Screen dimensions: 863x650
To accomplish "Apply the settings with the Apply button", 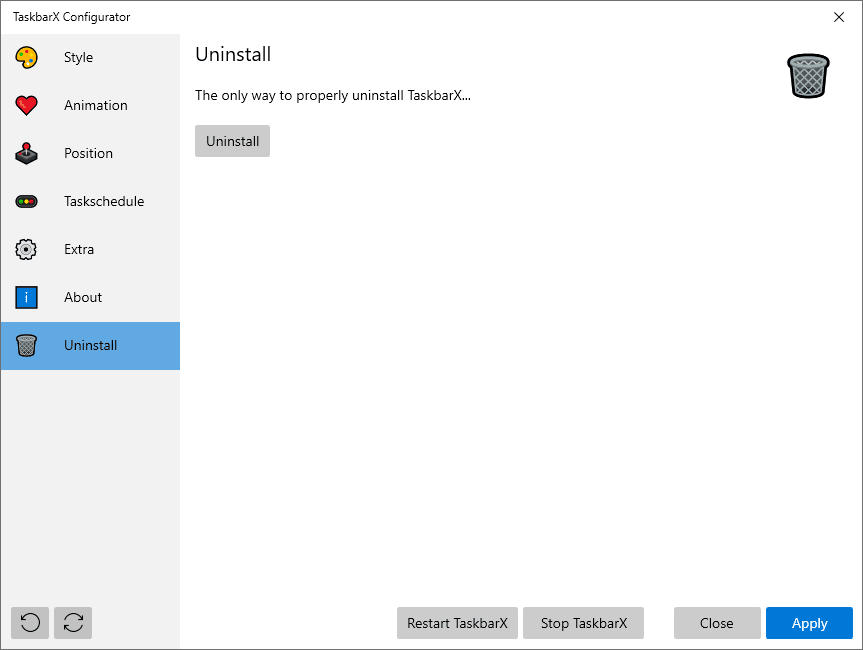I will point(809,623).
